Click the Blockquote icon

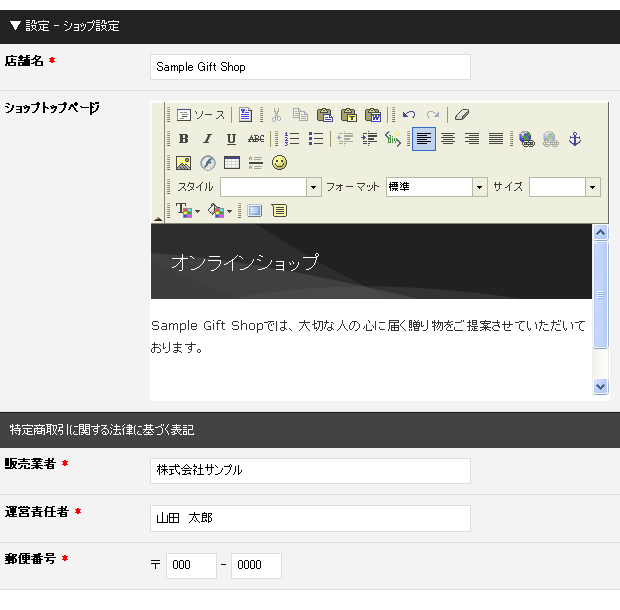click(x=393, y=139)
